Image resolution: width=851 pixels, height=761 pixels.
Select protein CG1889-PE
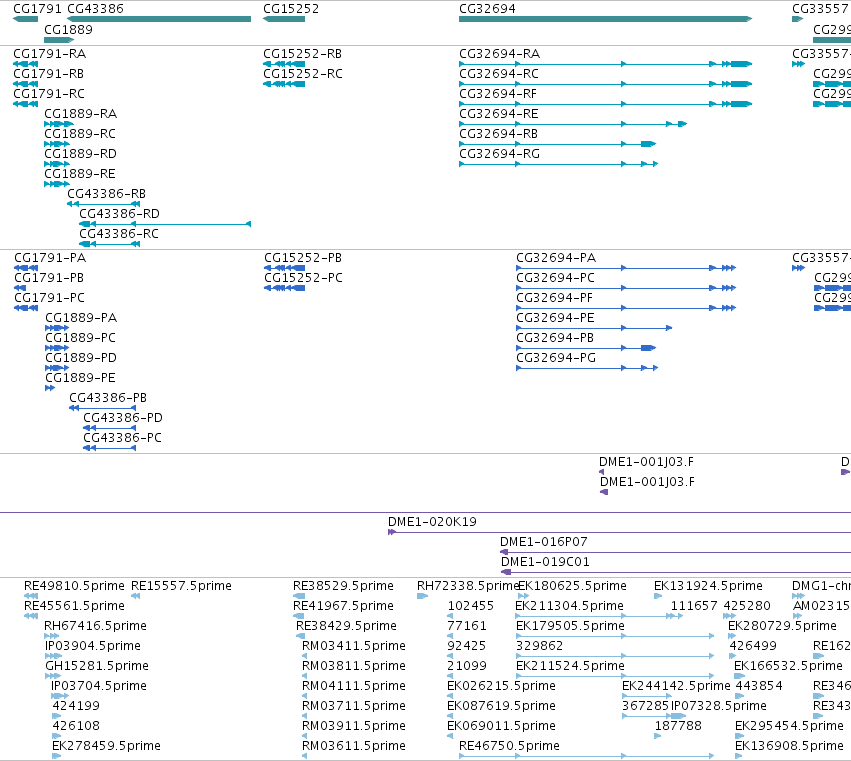pyautogui.click(x=80, y=378)
